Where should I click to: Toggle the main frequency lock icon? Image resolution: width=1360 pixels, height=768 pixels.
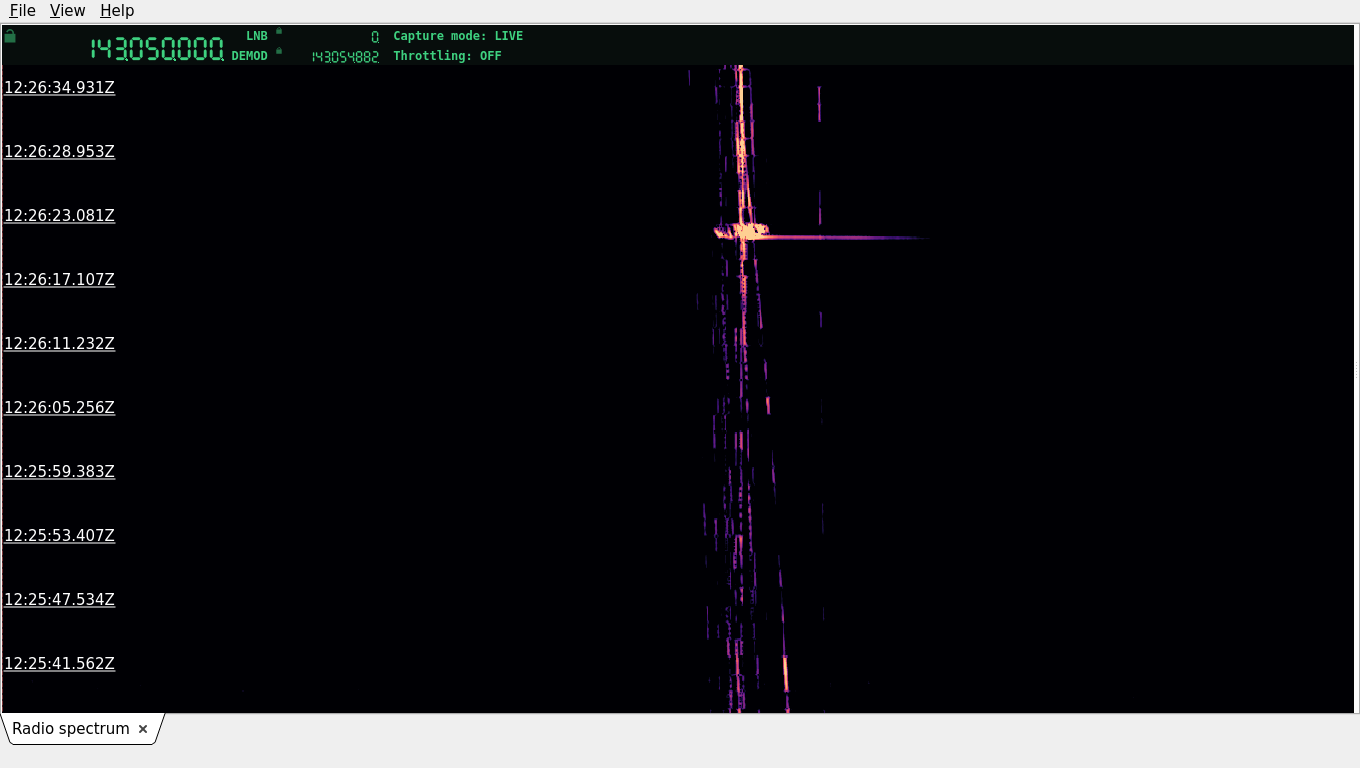tap(10, 36)
